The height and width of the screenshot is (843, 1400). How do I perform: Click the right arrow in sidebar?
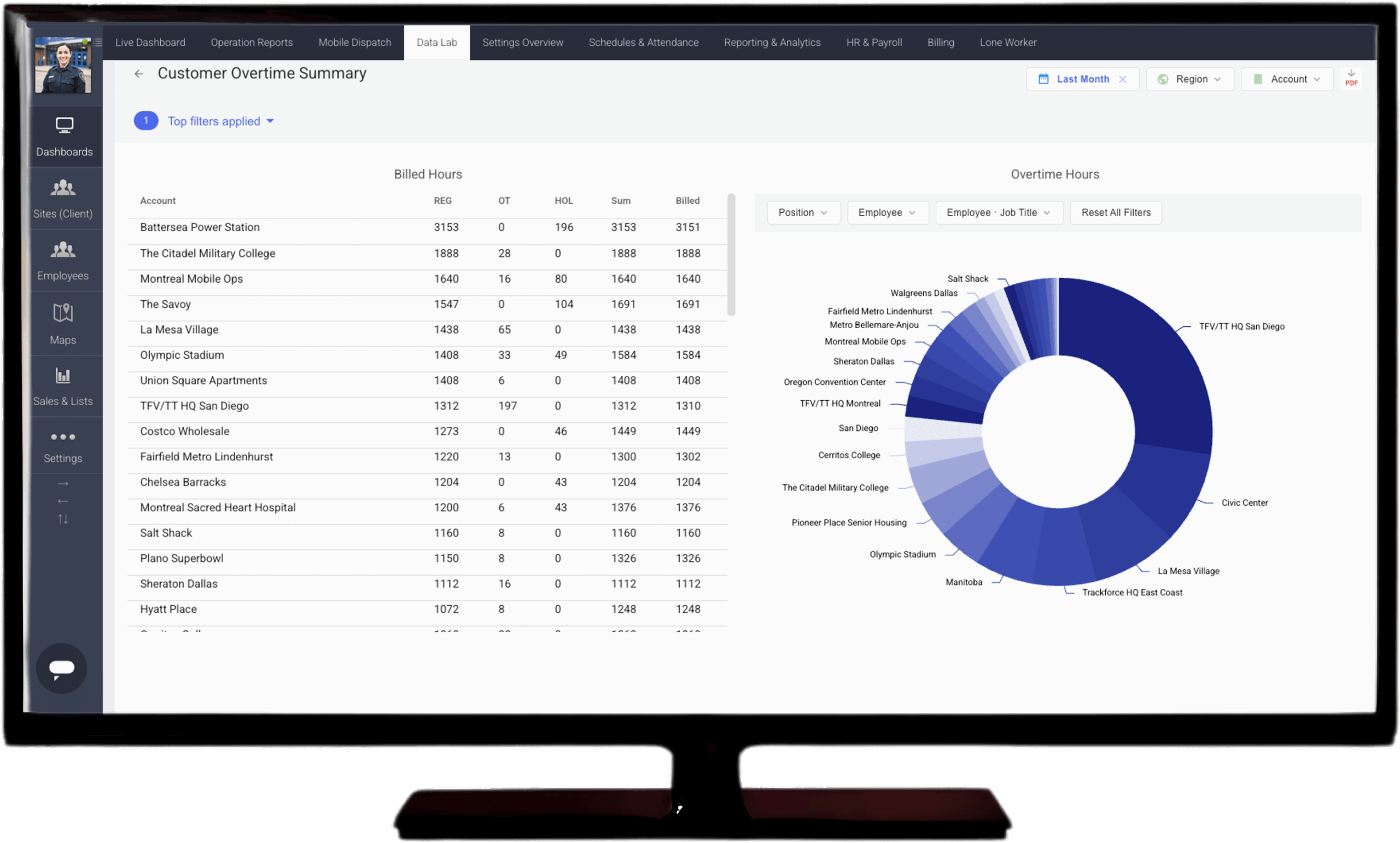(x=63, y=483)
